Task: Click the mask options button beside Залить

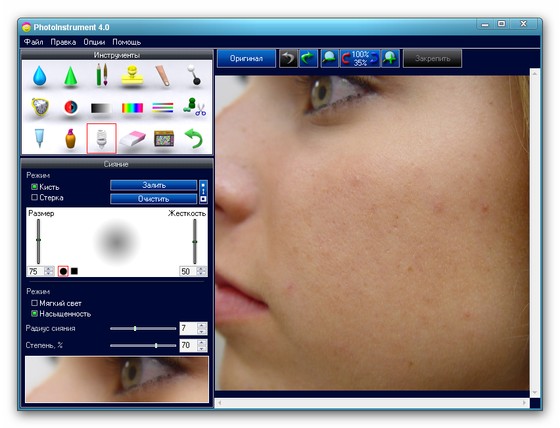Action: tap(203, 192)
